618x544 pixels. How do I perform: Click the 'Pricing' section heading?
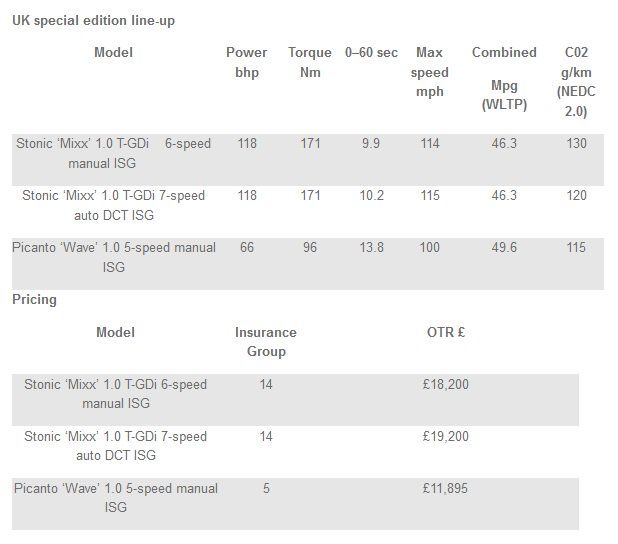[x=34, y=299]
